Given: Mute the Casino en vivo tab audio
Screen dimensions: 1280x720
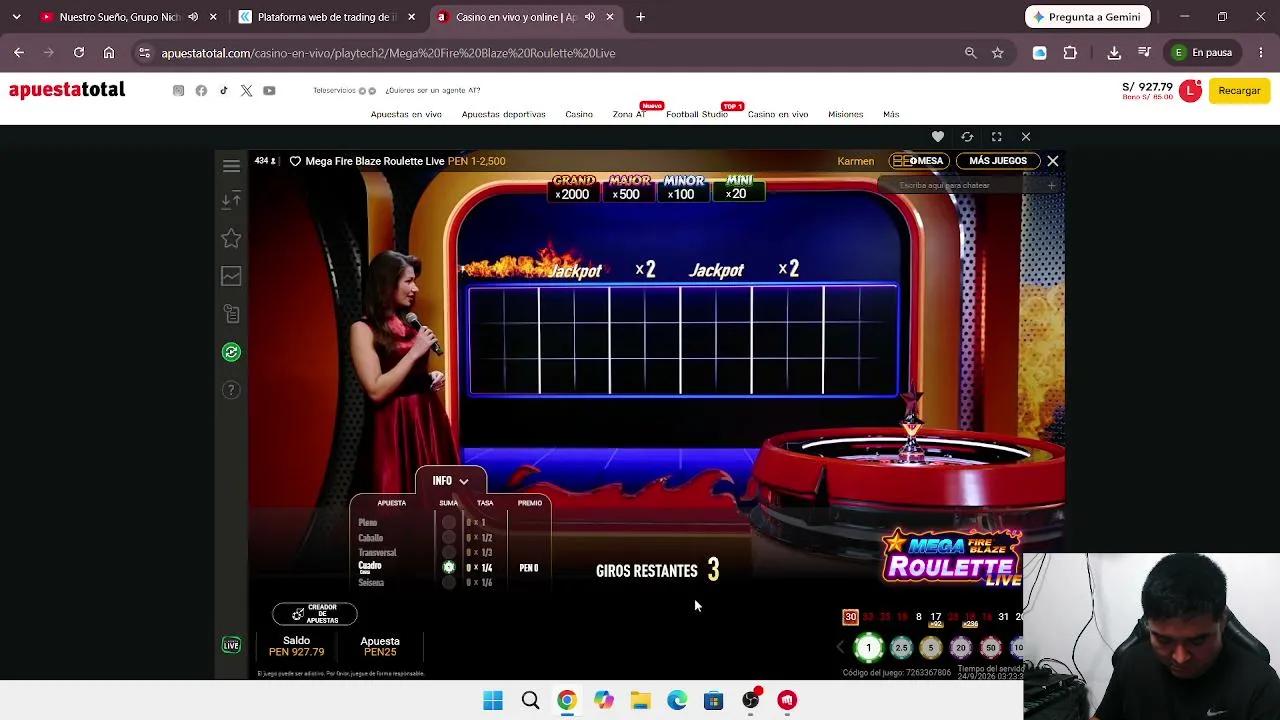Looking at the screenshot, I should pos(590,17).
